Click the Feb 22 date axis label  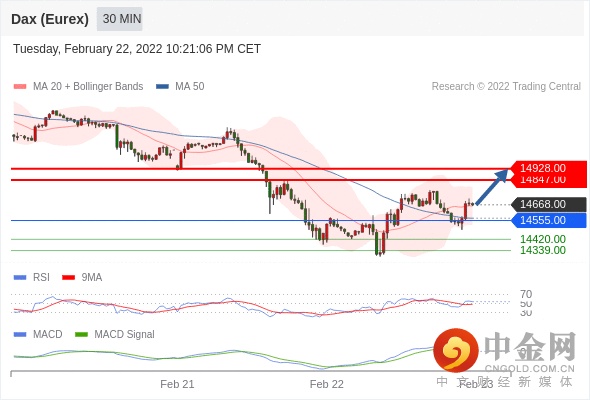327,384
